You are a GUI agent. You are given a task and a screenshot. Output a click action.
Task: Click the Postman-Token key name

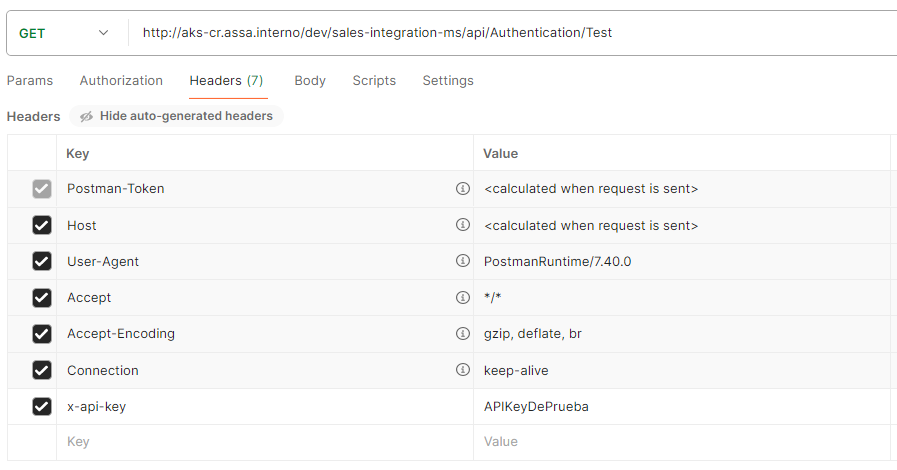[116, 189]
